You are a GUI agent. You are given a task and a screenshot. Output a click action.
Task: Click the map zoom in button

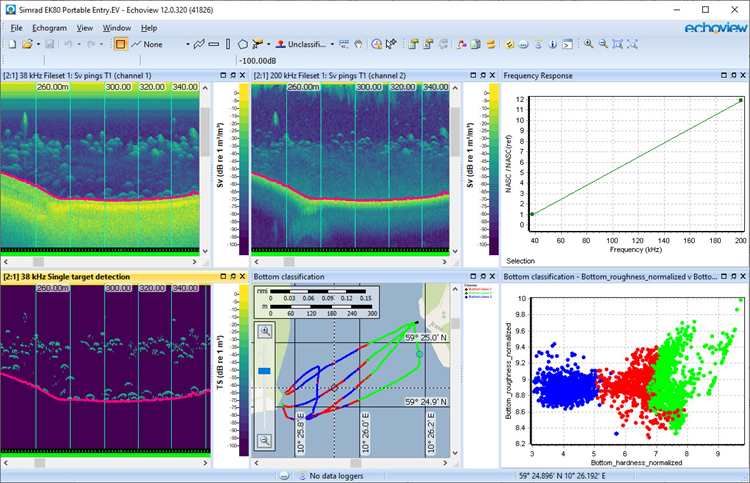pyautogui.click(x=266, y=330)
